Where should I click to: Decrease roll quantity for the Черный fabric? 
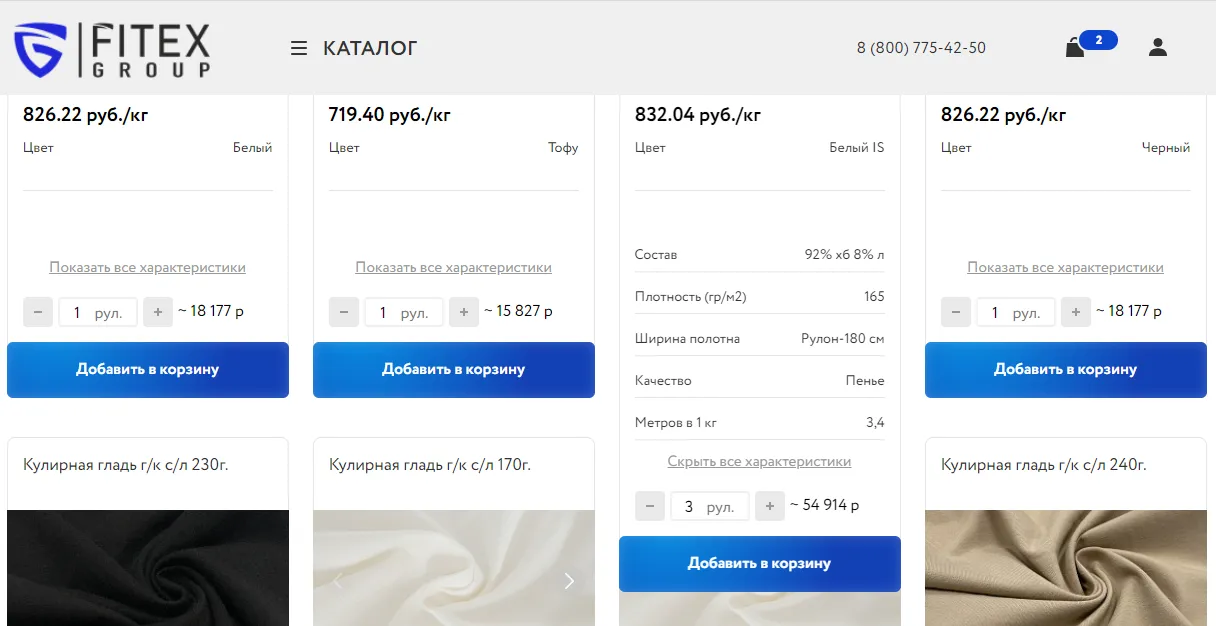pos(956,312)
